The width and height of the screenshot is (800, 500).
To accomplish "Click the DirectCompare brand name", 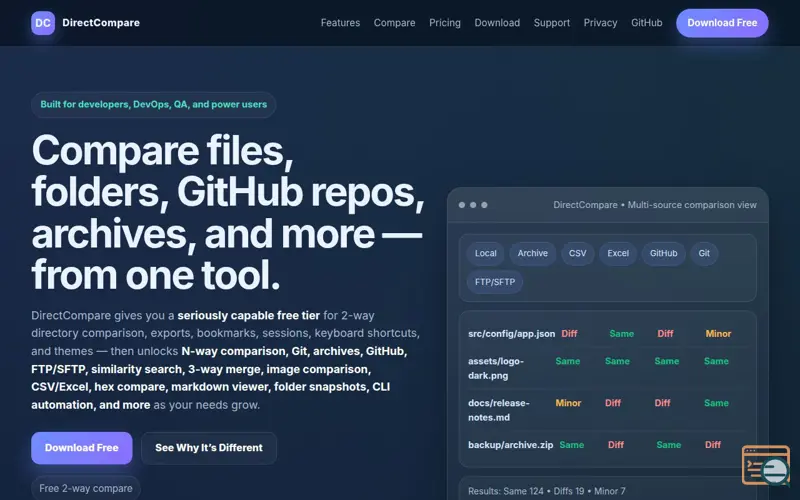I will pos(101,23).
